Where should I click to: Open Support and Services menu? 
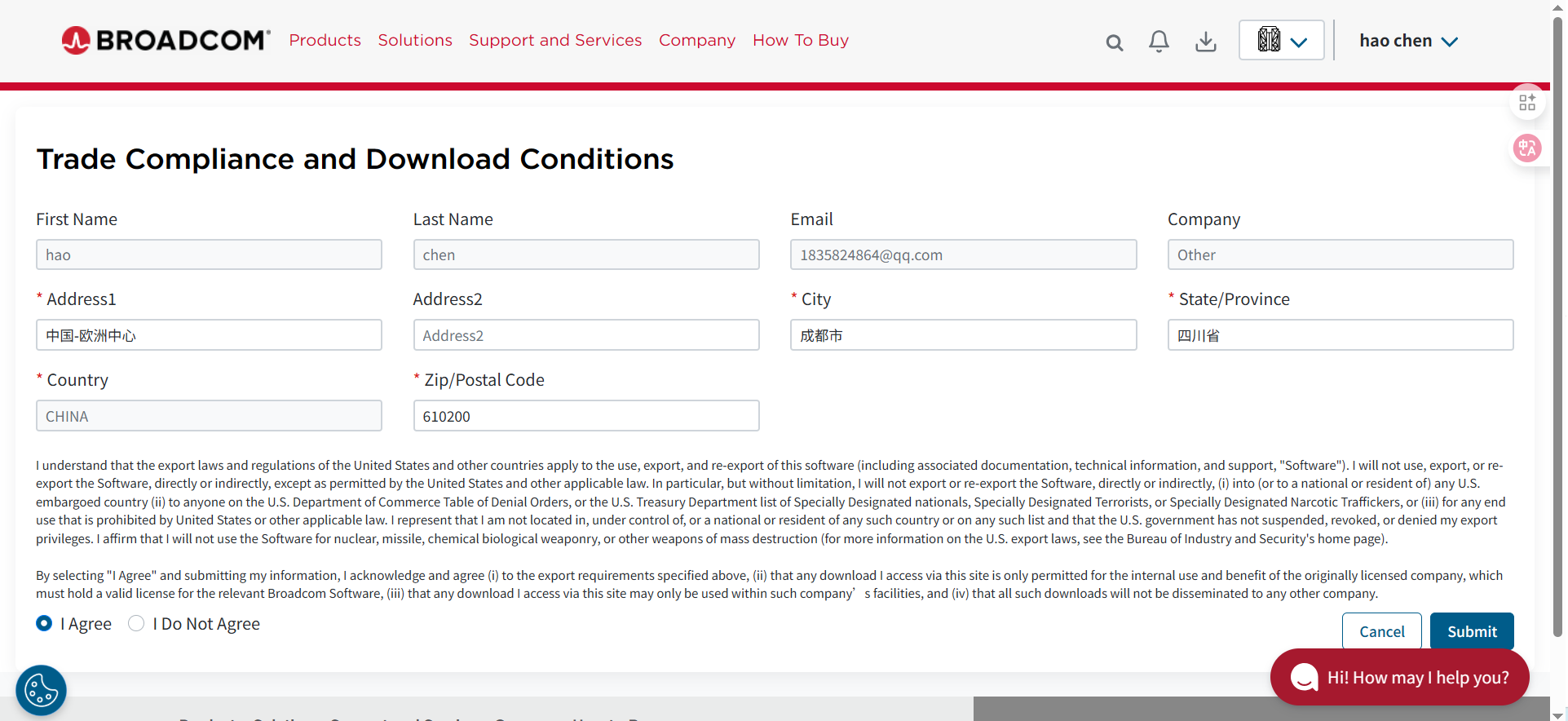click(x=555, y=40)
